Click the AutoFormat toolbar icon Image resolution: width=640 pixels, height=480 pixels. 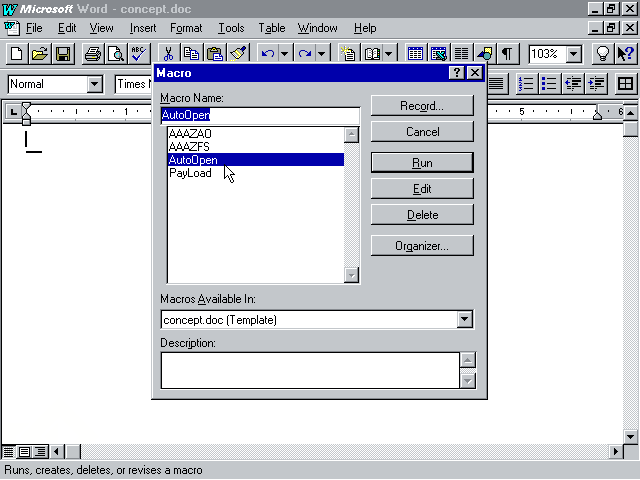click(x=348, y=54)
